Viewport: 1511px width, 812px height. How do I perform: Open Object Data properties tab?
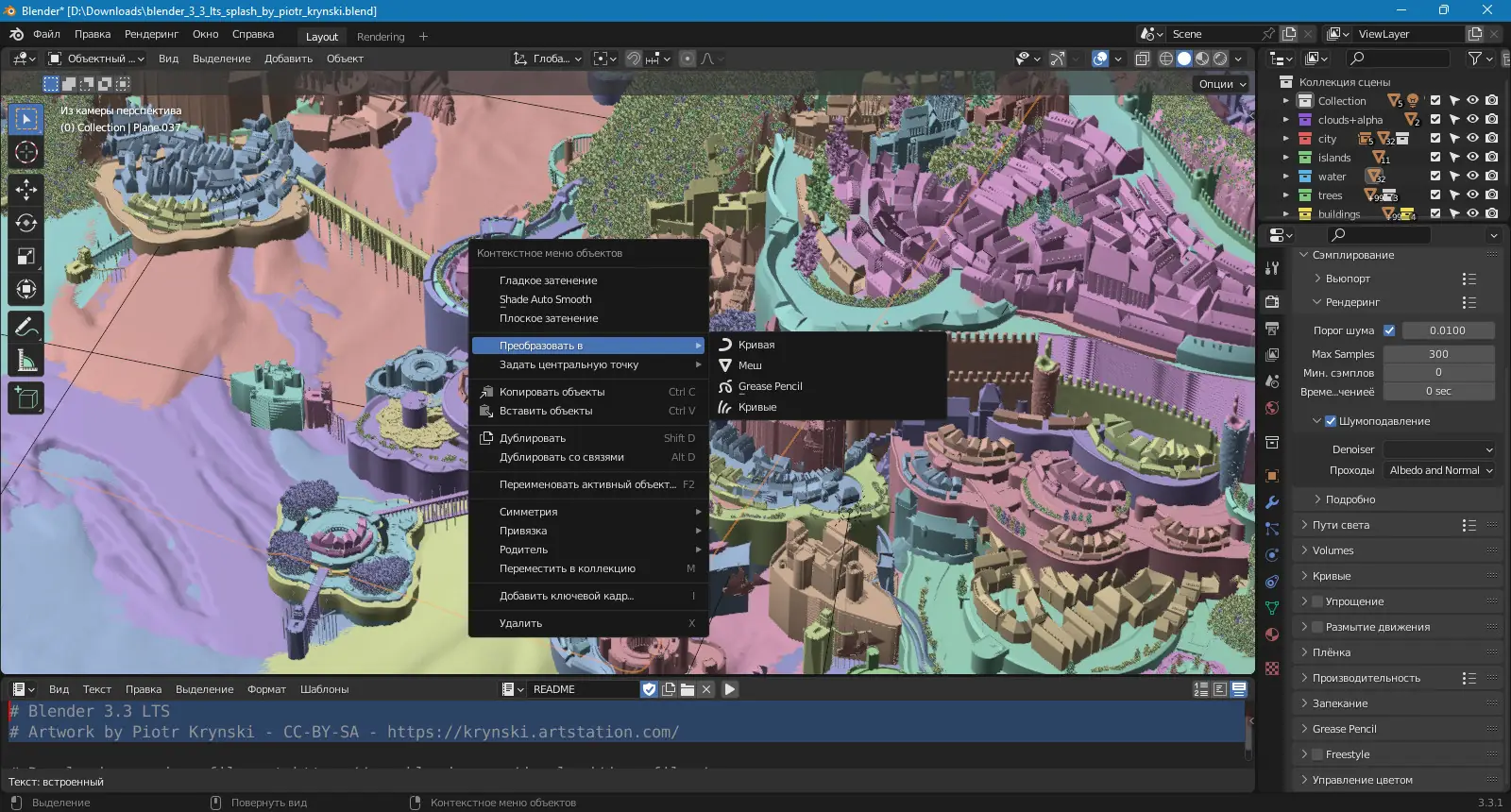point(1272,608)
